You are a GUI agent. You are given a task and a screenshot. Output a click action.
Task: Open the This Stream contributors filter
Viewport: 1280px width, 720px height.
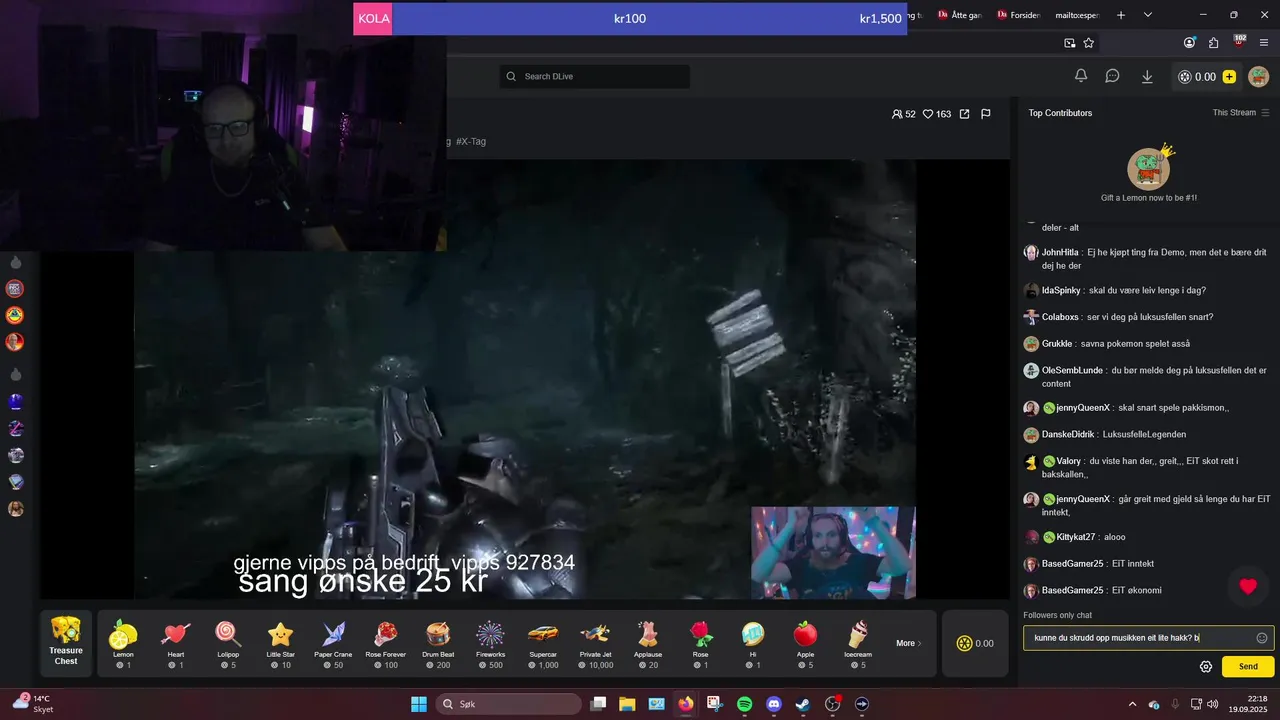[x=1241, y=112]
